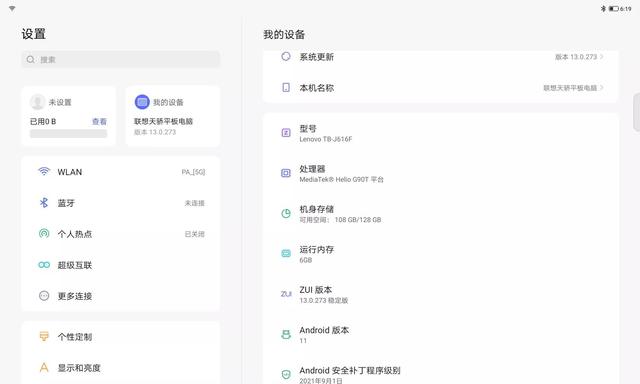Screen dimensions: 640x384
Task: Expand 本机名称 chevron arrow
Action: [x=602, y=88]
